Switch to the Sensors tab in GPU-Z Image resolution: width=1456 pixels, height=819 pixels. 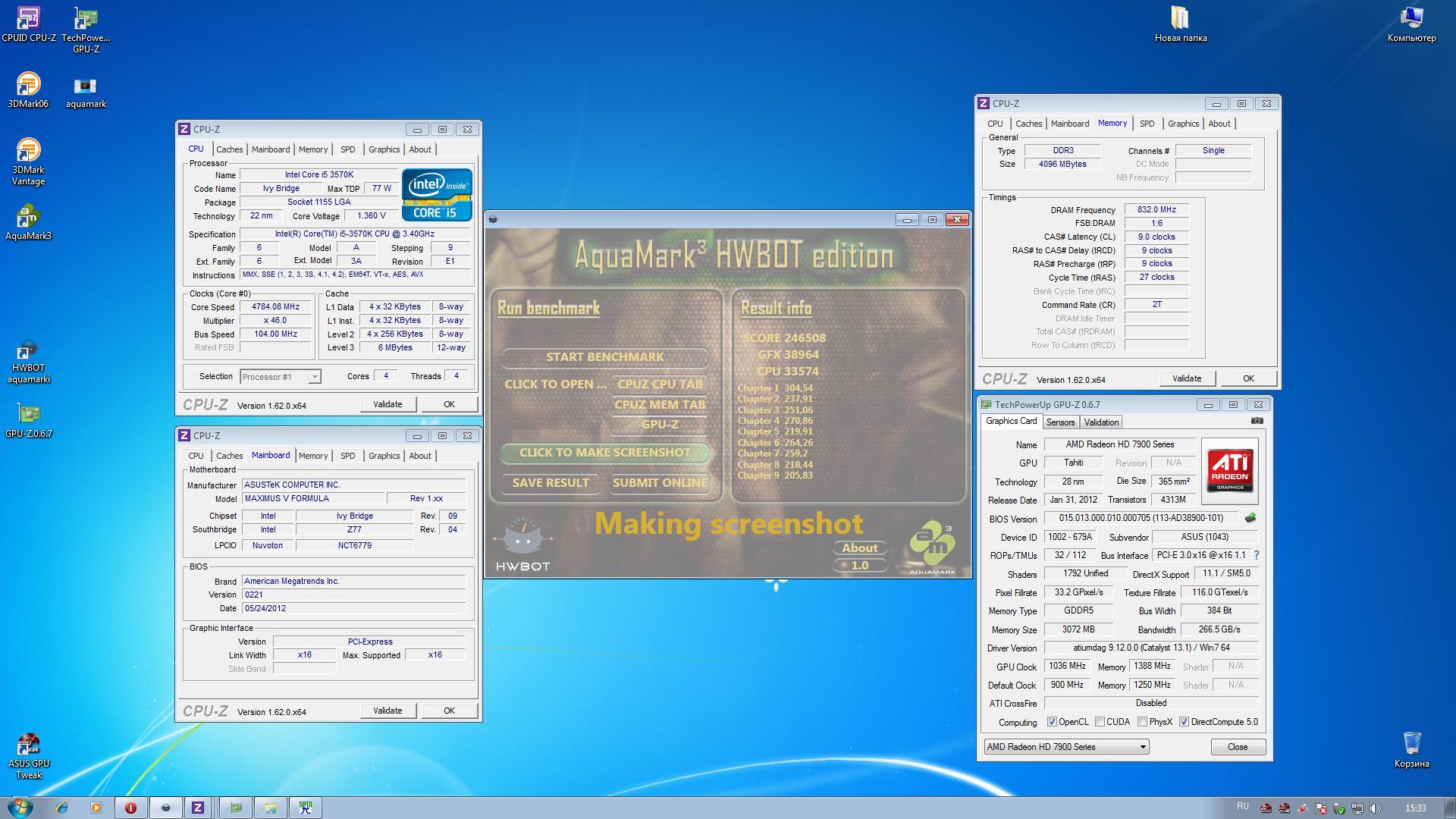(1060, 422)
